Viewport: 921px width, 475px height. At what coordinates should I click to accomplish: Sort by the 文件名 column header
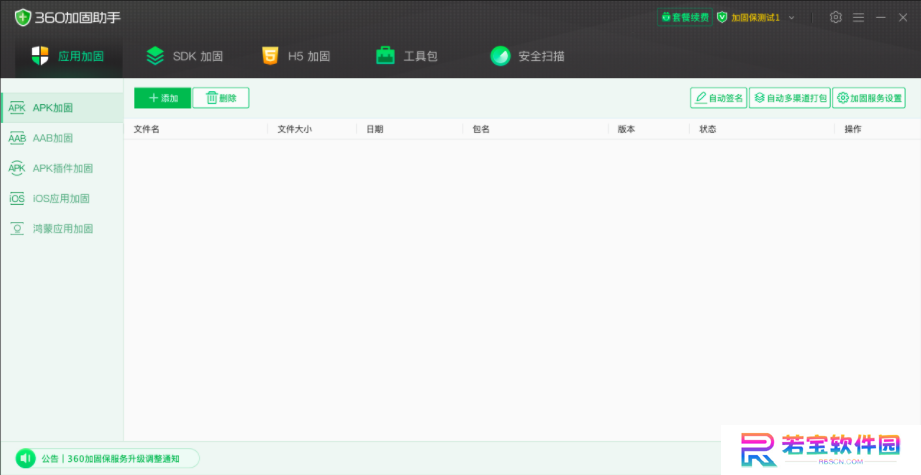(x=146, y=129)
